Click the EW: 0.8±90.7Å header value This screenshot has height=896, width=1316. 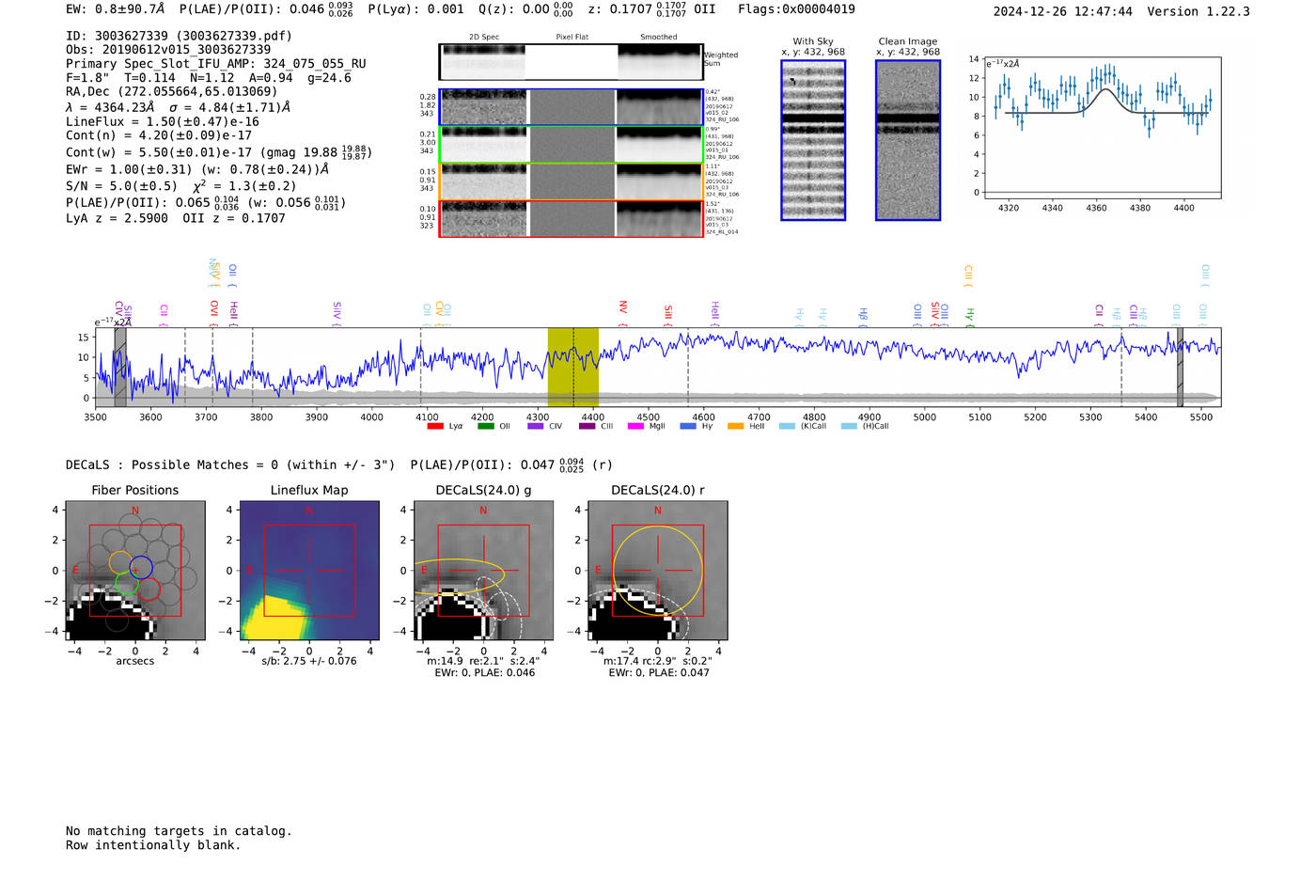tap(115, 9)
